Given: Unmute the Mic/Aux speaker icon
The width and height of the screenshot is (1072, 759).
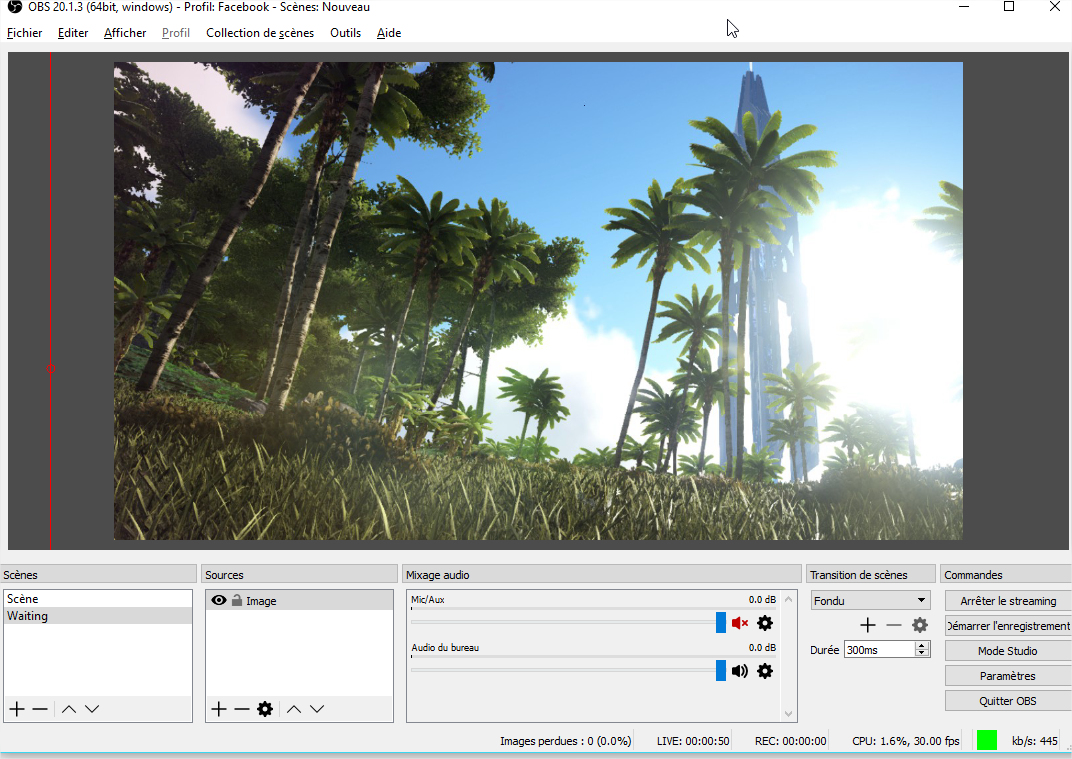Looking at the screenshot, I should click(740, 623).
